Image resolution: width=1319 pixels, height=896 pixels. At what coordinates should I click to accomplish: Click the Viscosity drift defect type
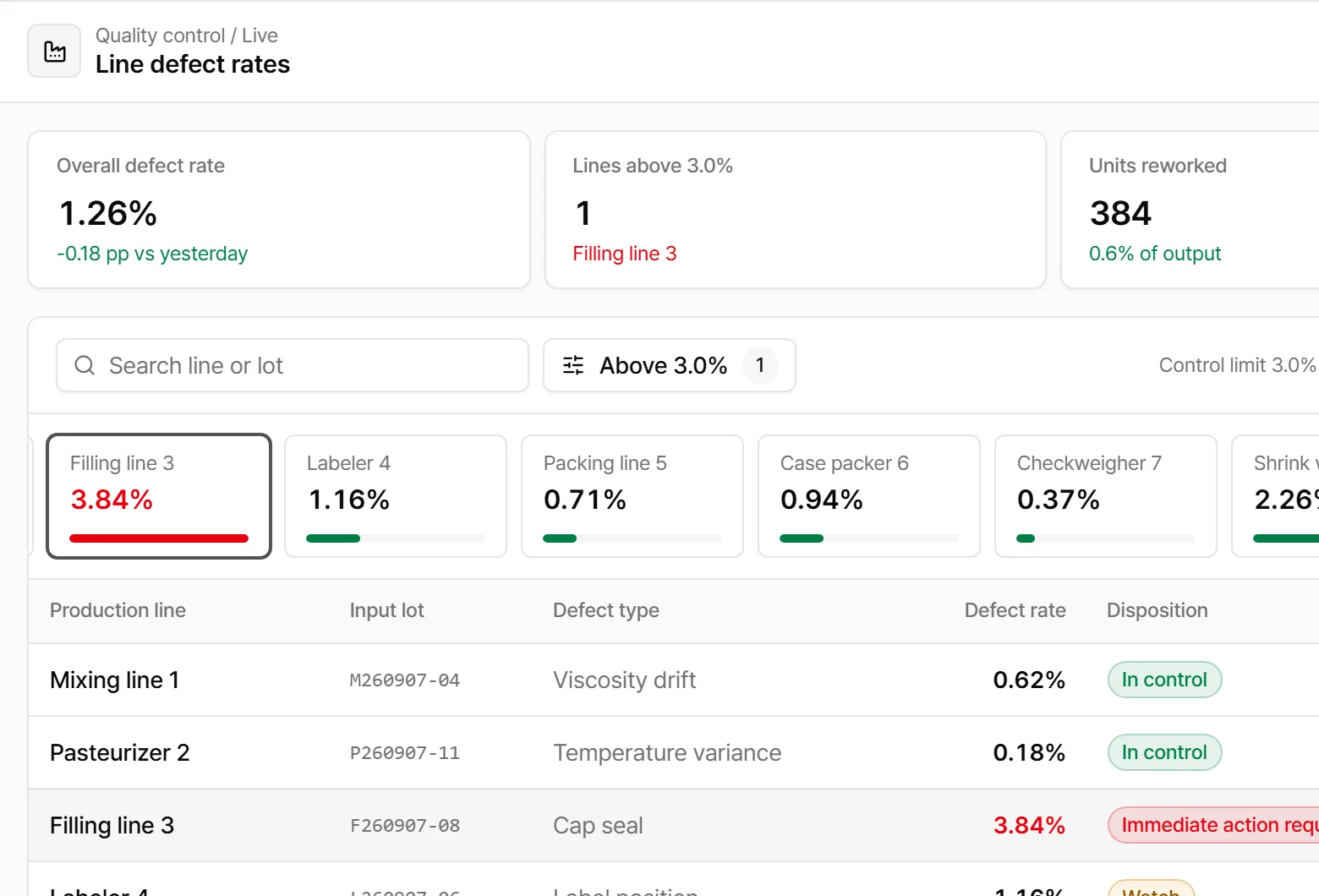coord(625,680)
